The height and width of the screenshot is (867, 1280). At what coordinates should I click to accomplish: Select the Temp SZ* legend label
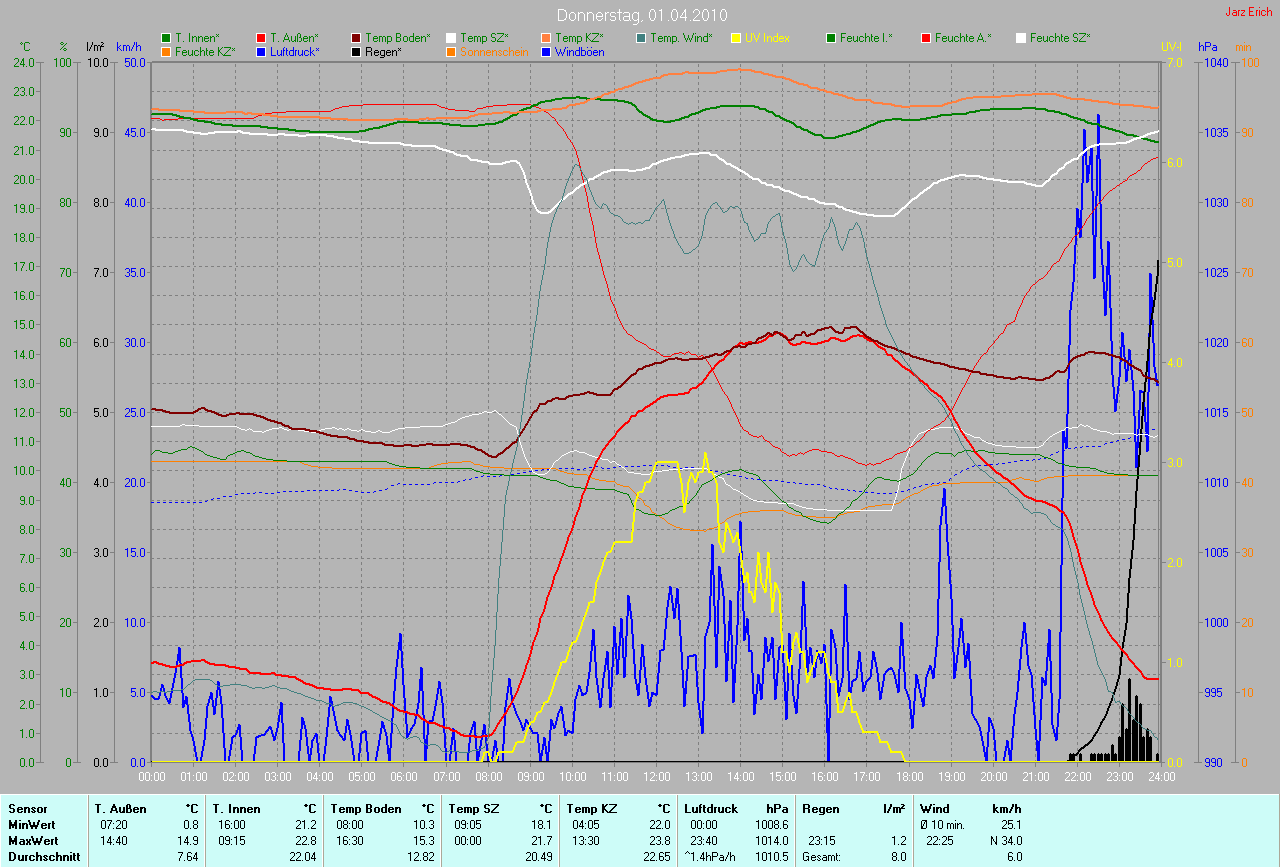click(485, 38)
